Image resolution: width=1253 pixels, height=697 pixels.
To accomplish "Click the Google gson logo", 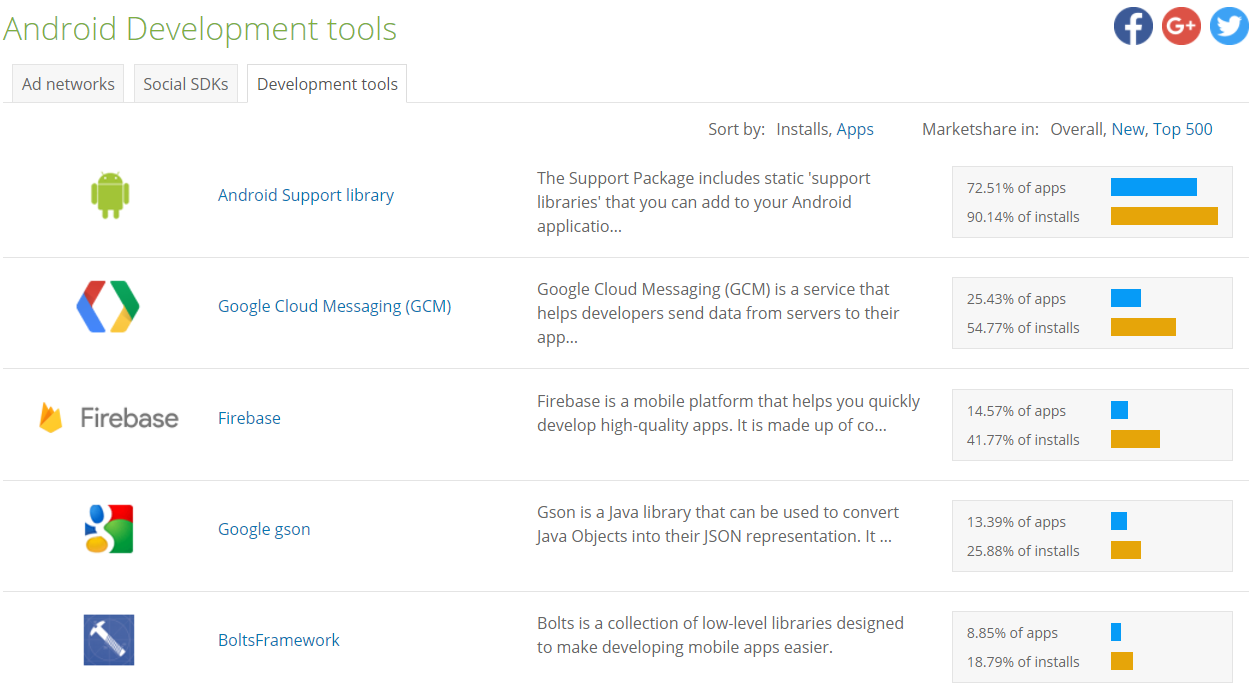I will [x=108, y=529].
